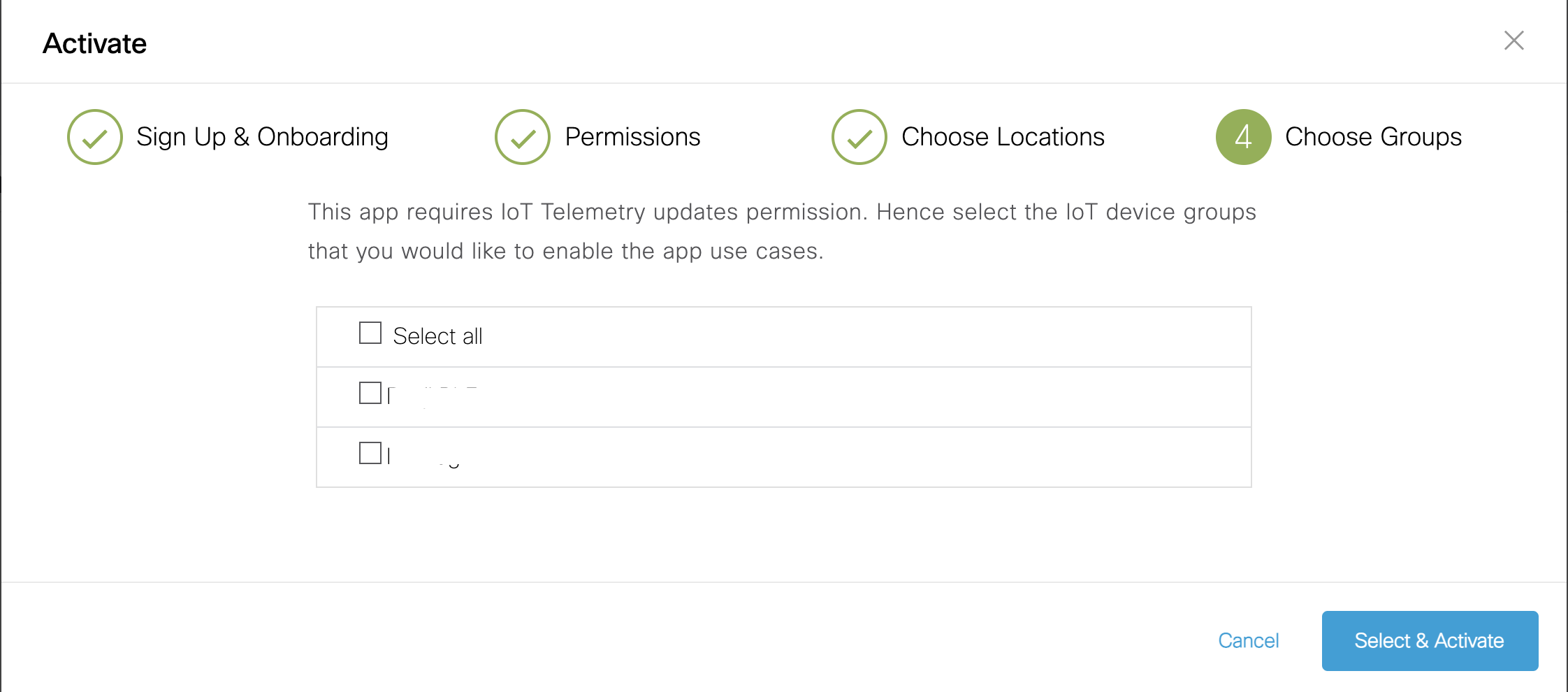
Task: Click the Choose Locations checkmark circle
Action: [859, 137]
